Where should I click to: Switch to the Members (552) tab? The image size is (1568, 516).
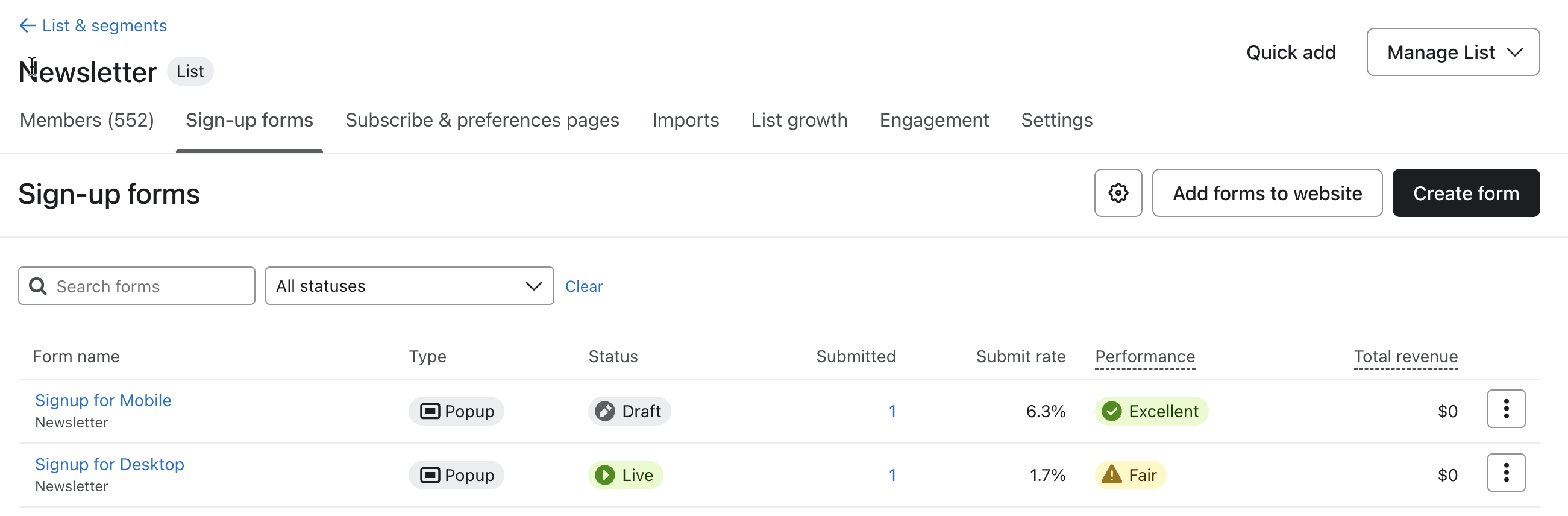[87, 120]
